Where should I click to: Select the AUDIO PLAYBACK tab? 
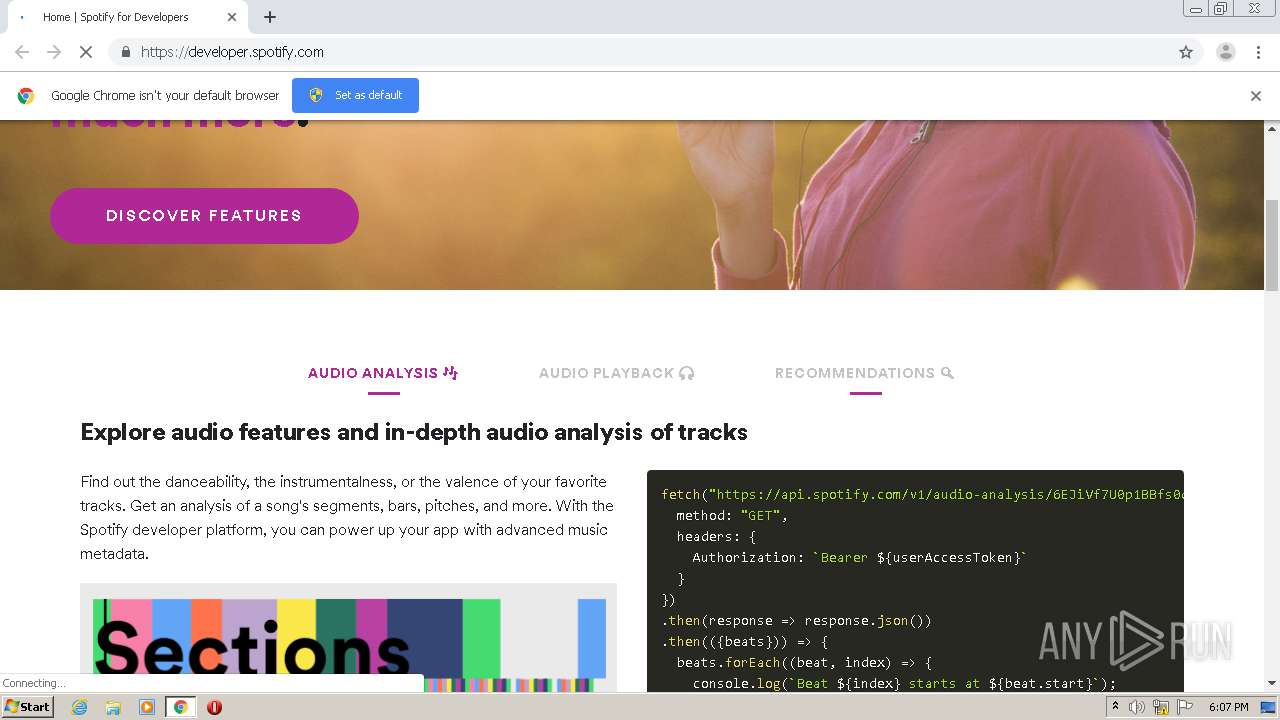[x=616, y=373]
